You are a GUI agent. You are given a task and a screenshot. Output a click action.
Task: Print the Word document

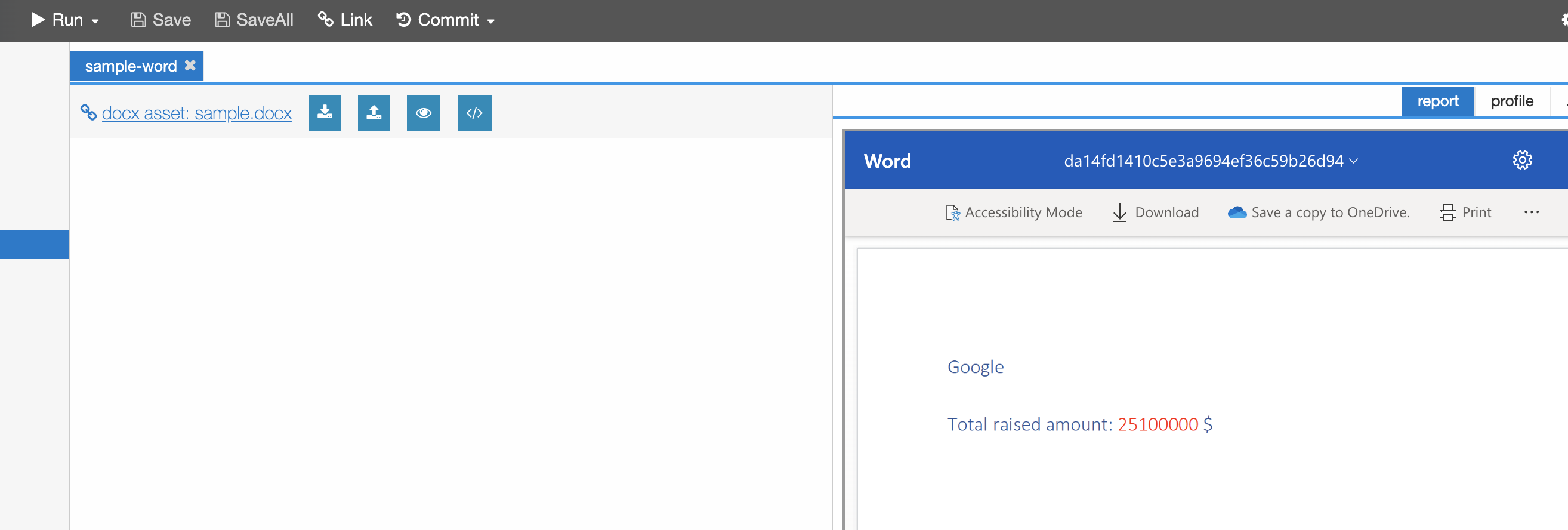click(x=1465, y=212)
